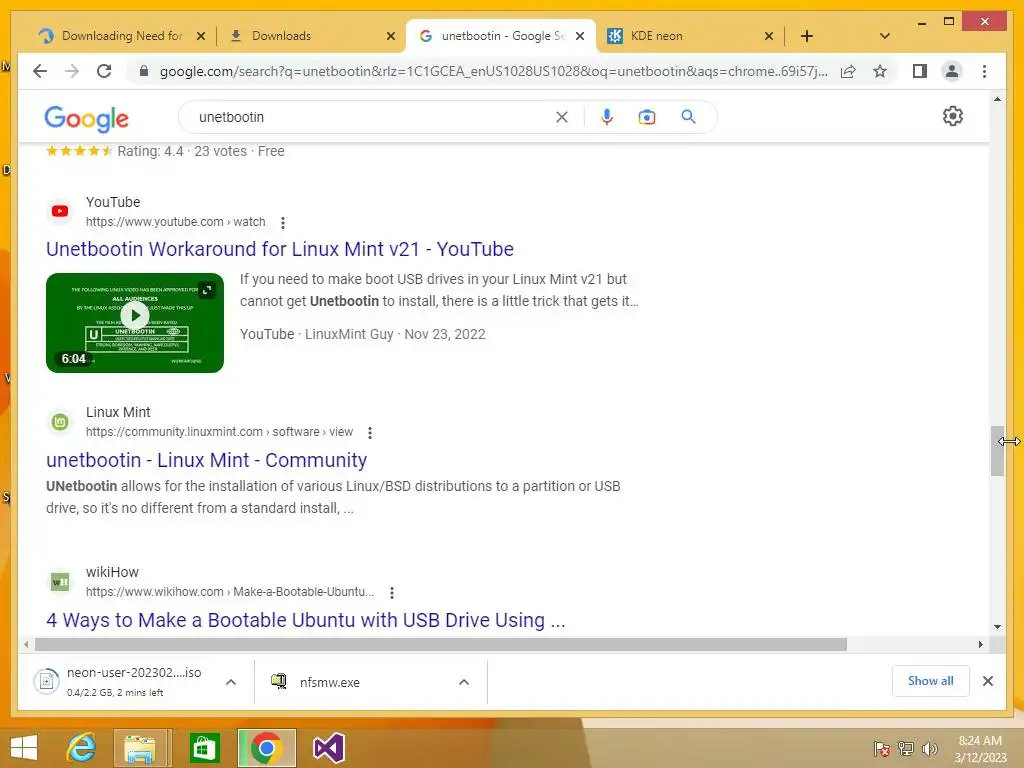1024x768 pixels.
Task: Open options for the nfsmw.exe download
Action: pyautogui.click(x=464, y=682)
